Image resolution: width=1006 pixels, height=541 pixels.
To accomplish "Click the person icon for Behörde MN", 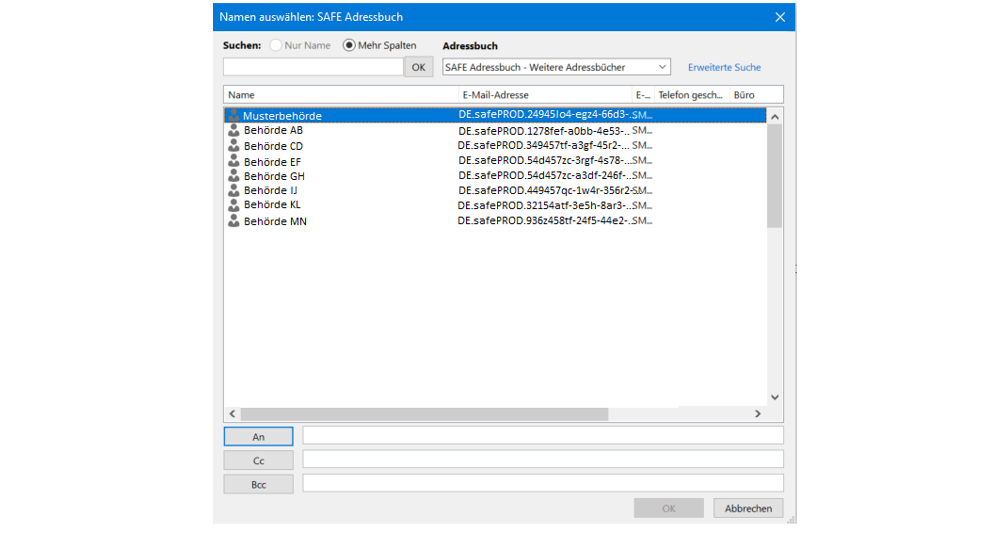I will (234, 221).
